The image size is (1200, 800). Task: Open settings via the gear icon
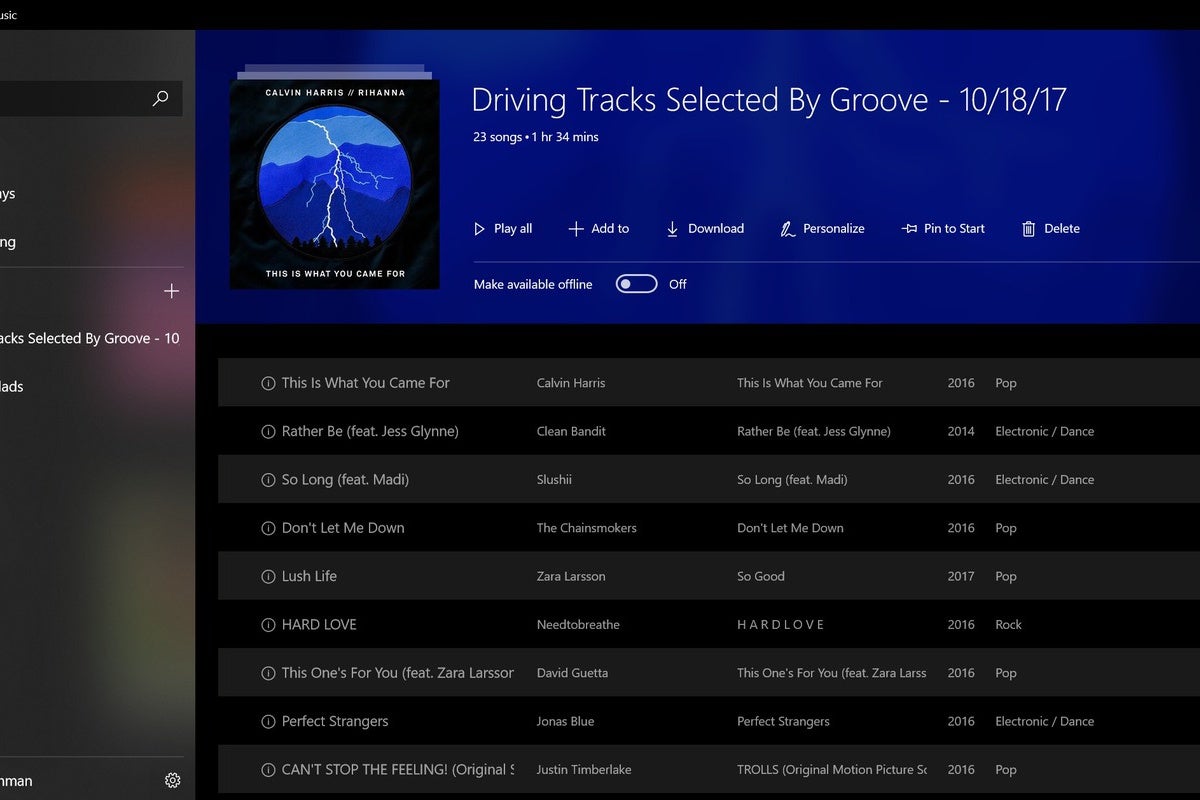tap(172, 780)
